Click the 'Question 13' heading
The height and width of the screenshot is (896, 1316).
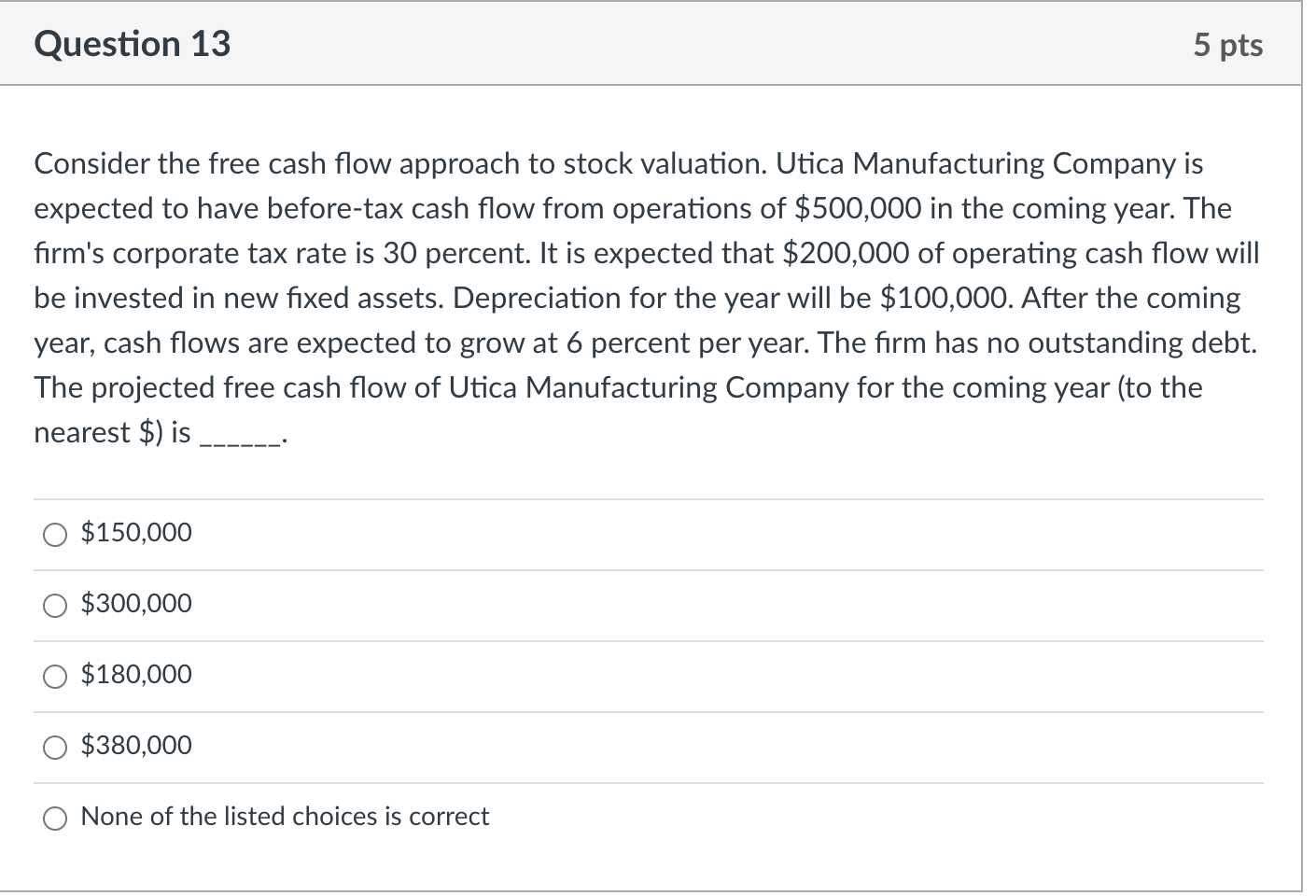[x=133, y=44]
